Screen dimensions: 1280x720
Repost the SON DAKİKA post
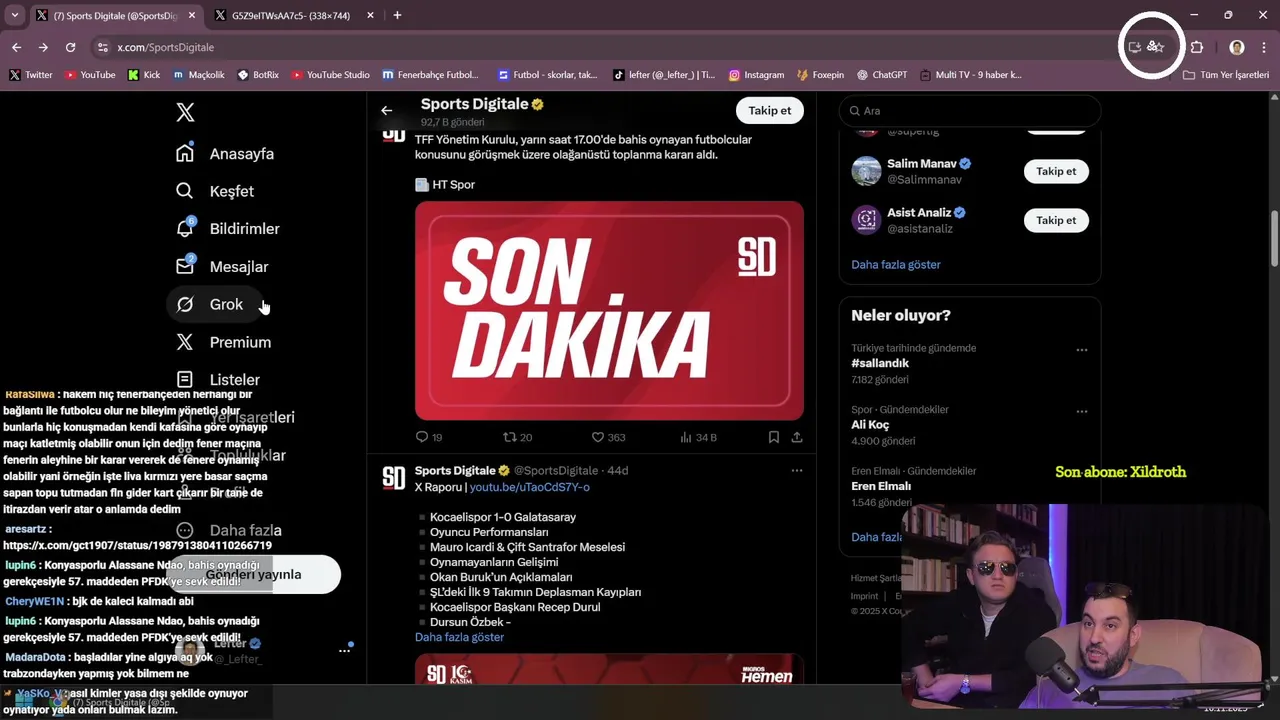point(516,437)
